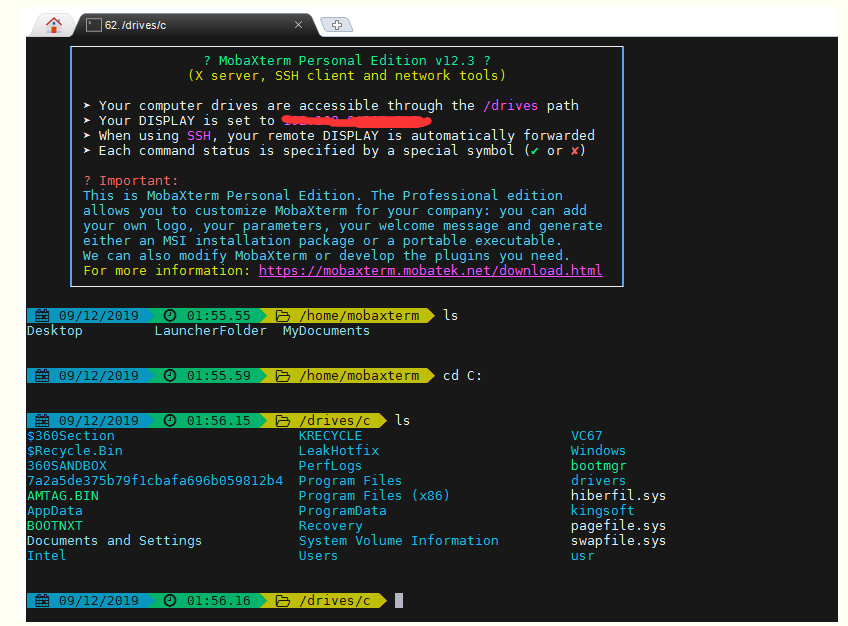Click the 'System Volume Information' entry
The image size is (848, 626).
(x=399, y=541)
